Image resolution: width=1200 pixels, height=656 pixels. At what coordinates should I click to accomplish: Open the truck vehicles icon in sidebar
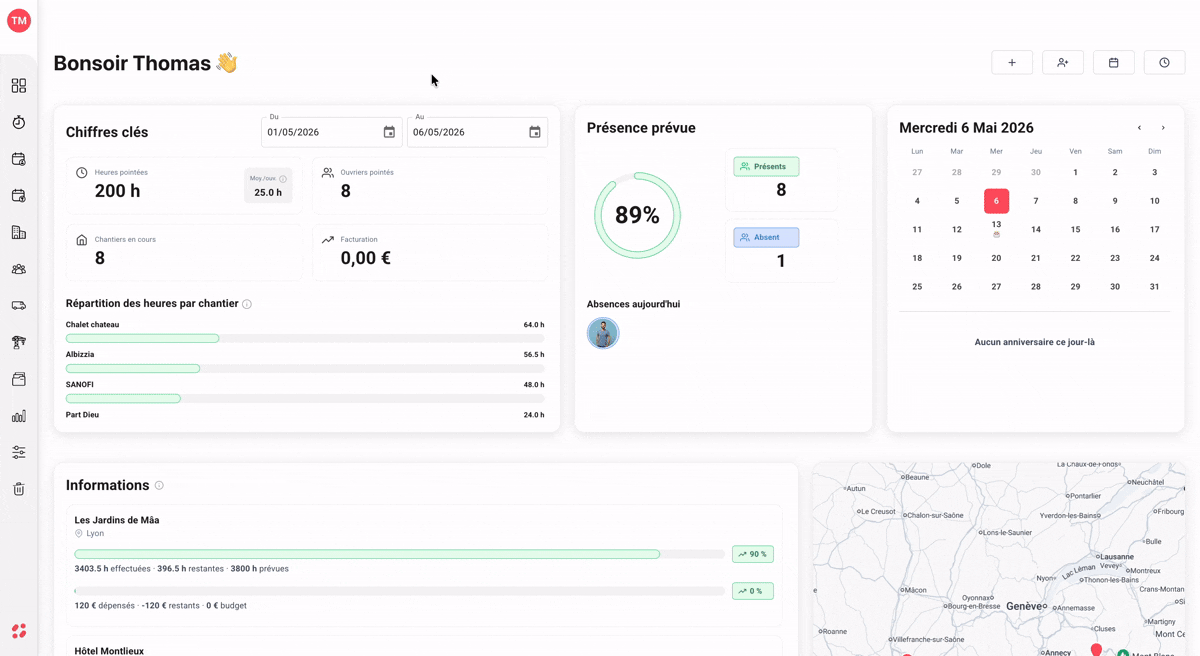(x=19, y=306)
